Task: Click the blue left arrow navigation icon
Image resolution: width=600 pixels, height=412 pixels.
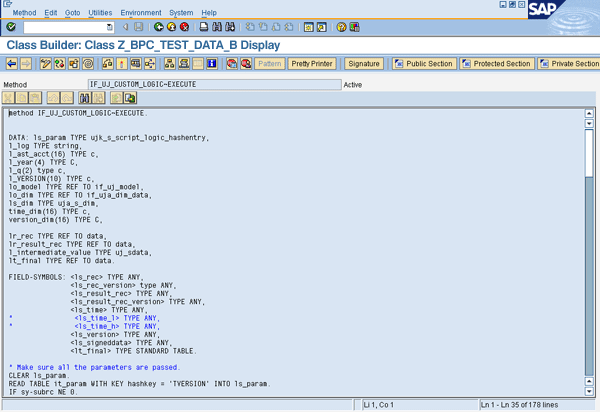Action: 12,64
